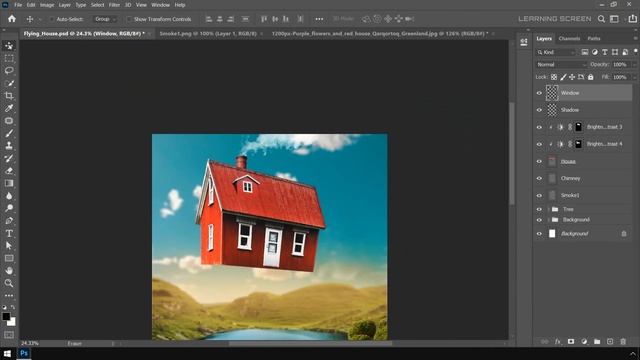Open the Fill value dropdown
640x360 pixels.
[x=634, y=77]
